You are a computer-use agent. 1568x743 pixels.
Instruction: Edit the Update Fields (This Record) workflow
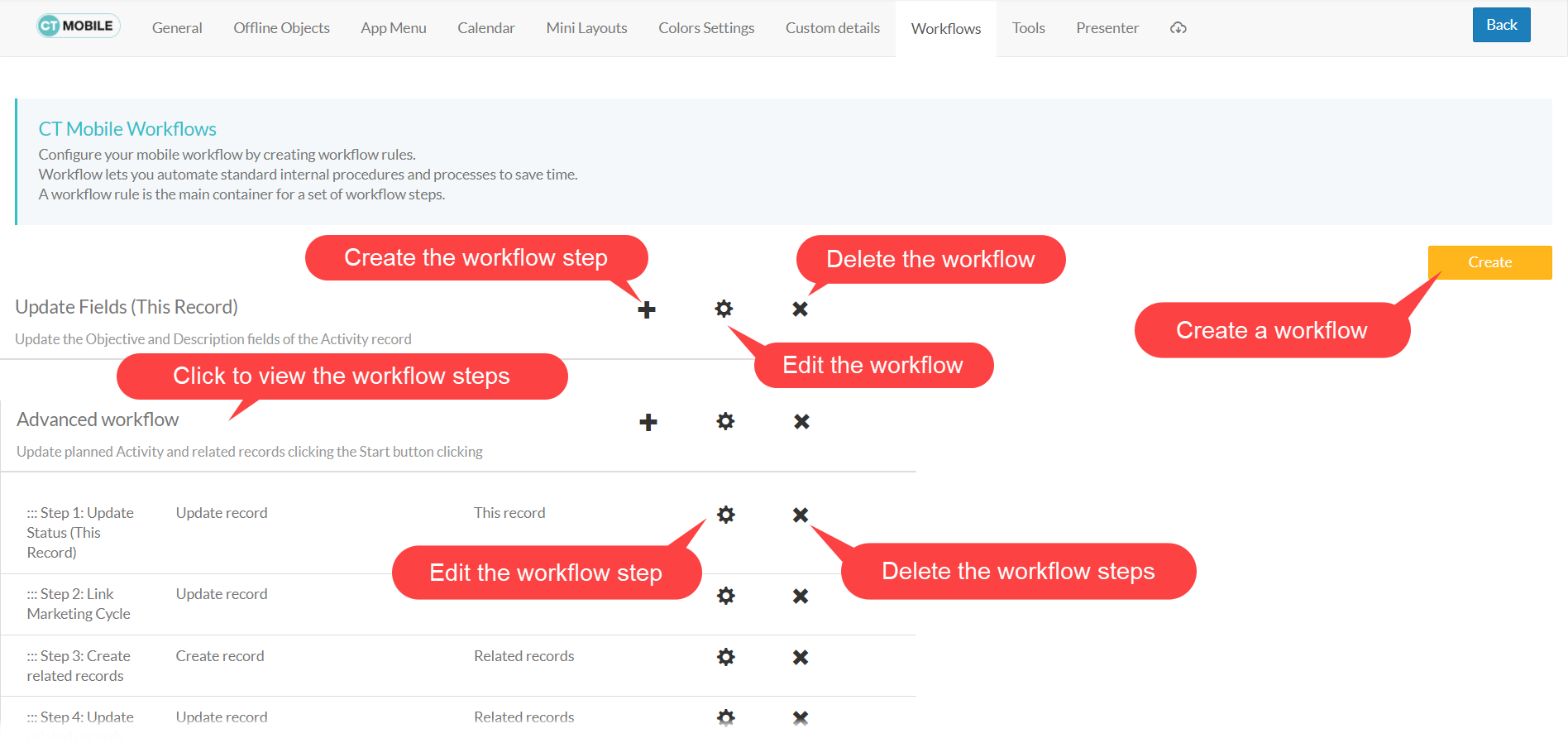point(724,309)
